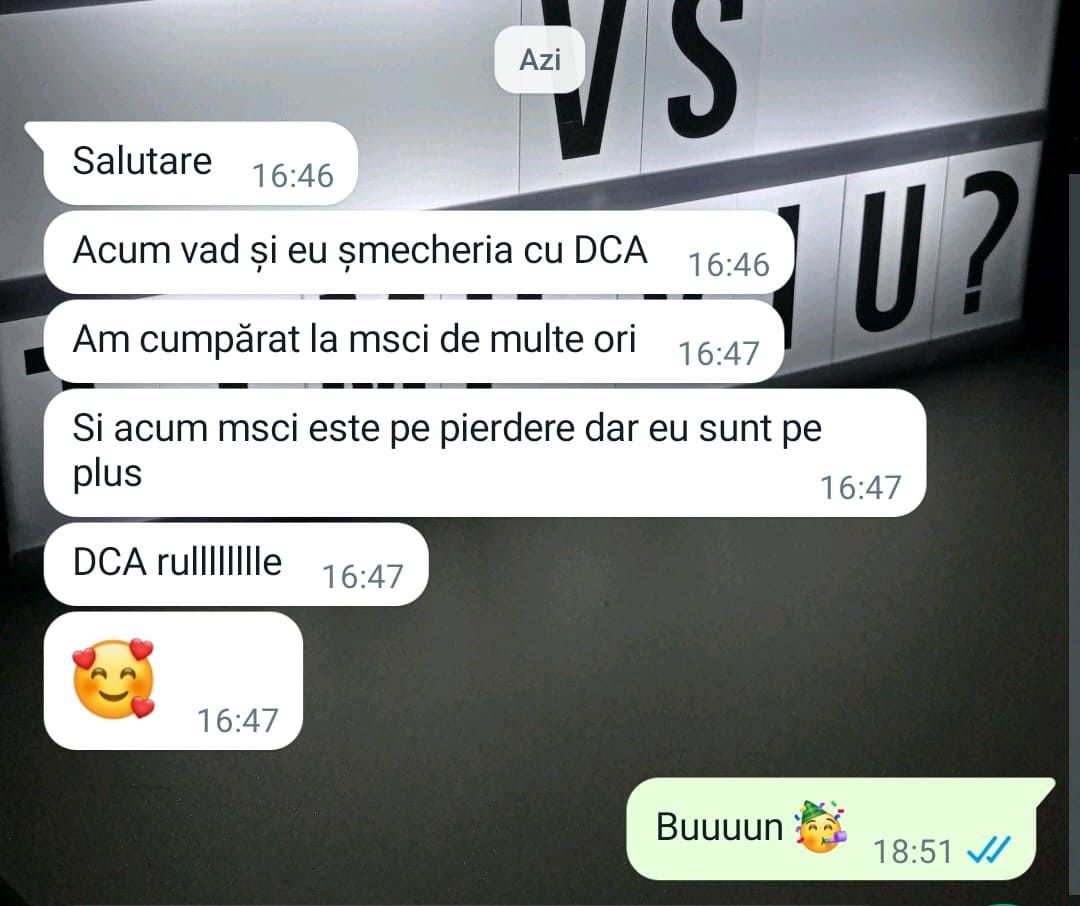The width and height of the screenshot is (1080, 906).
Task: Select the 'Azi' date label
Action: click(539, 59)
